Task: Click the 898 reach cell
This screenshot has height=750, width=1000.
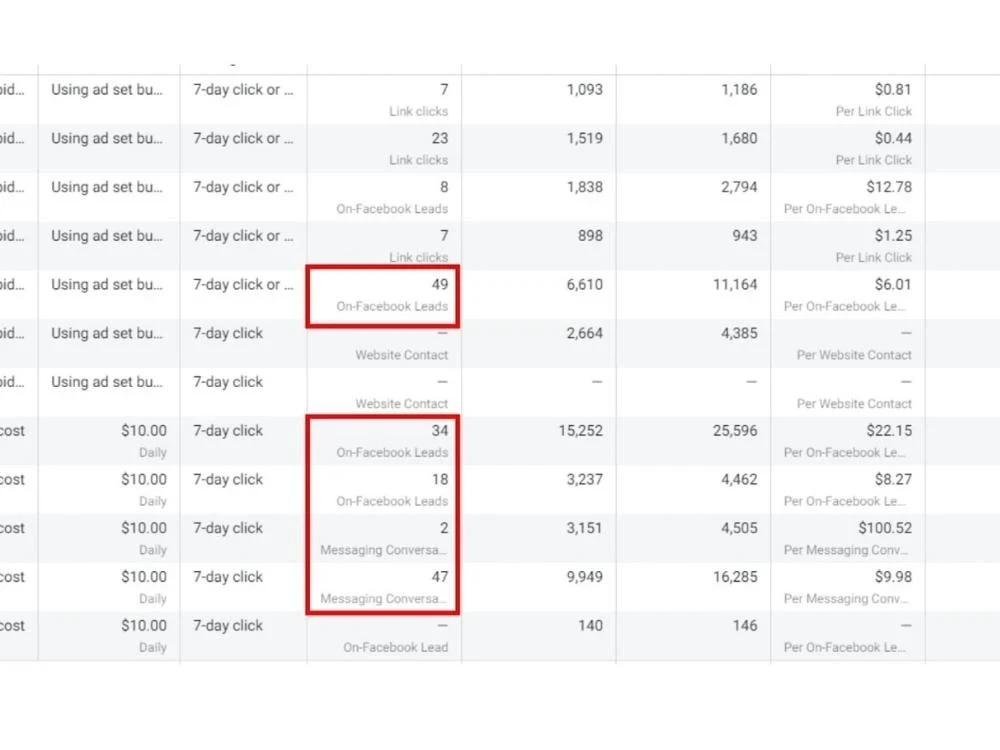Action: 590,236
